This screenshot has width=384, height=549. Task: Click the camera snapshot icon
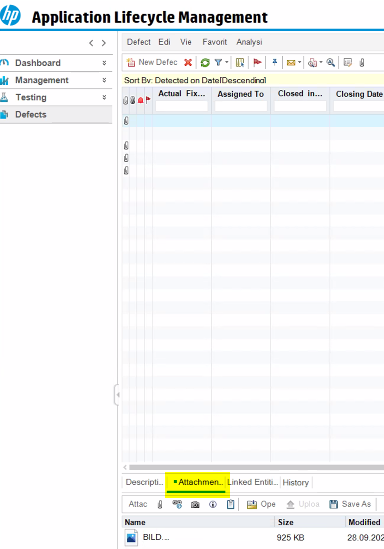point(195,505)
